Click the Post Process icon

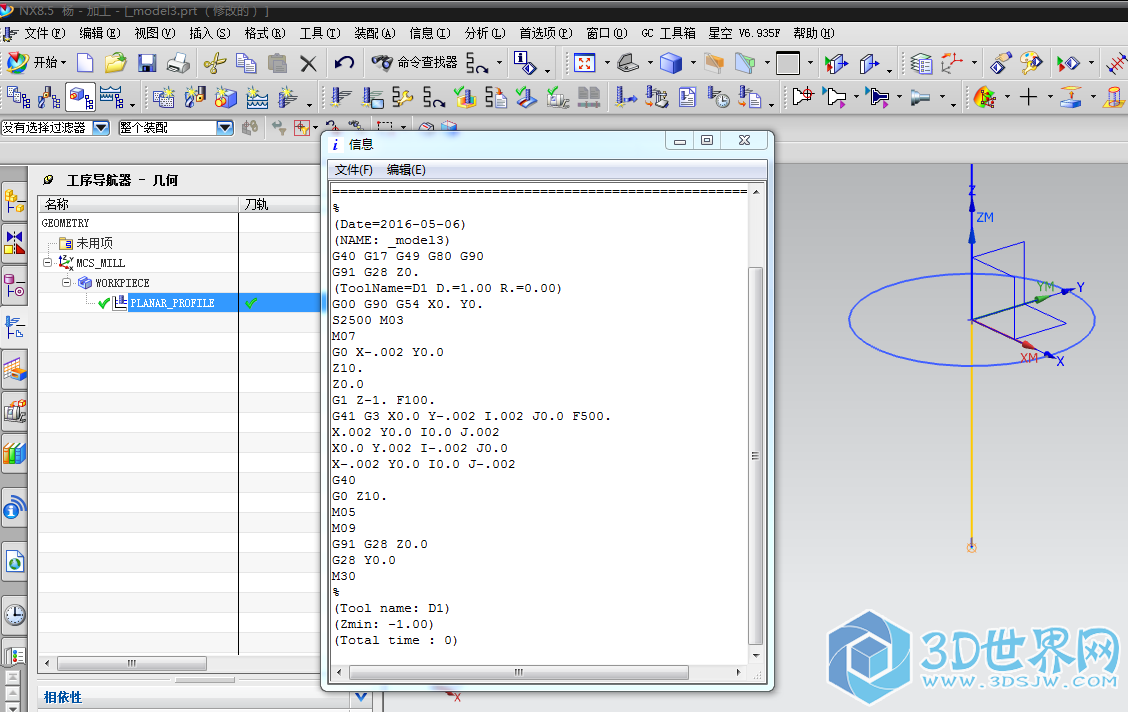point(656,97)
